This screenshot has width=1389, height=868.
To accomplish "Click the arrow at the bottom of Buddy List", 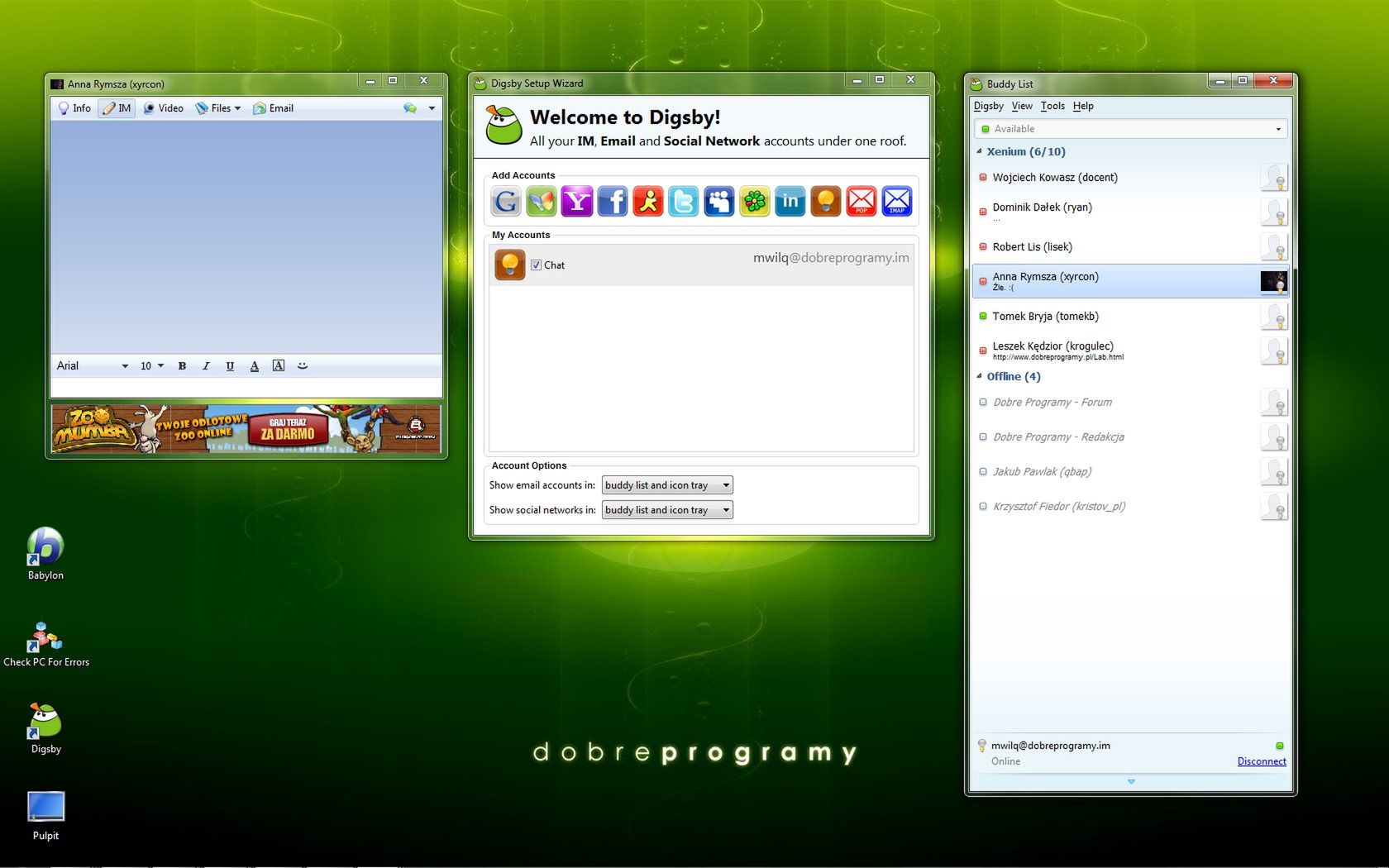I will [x=1131, y=781].
